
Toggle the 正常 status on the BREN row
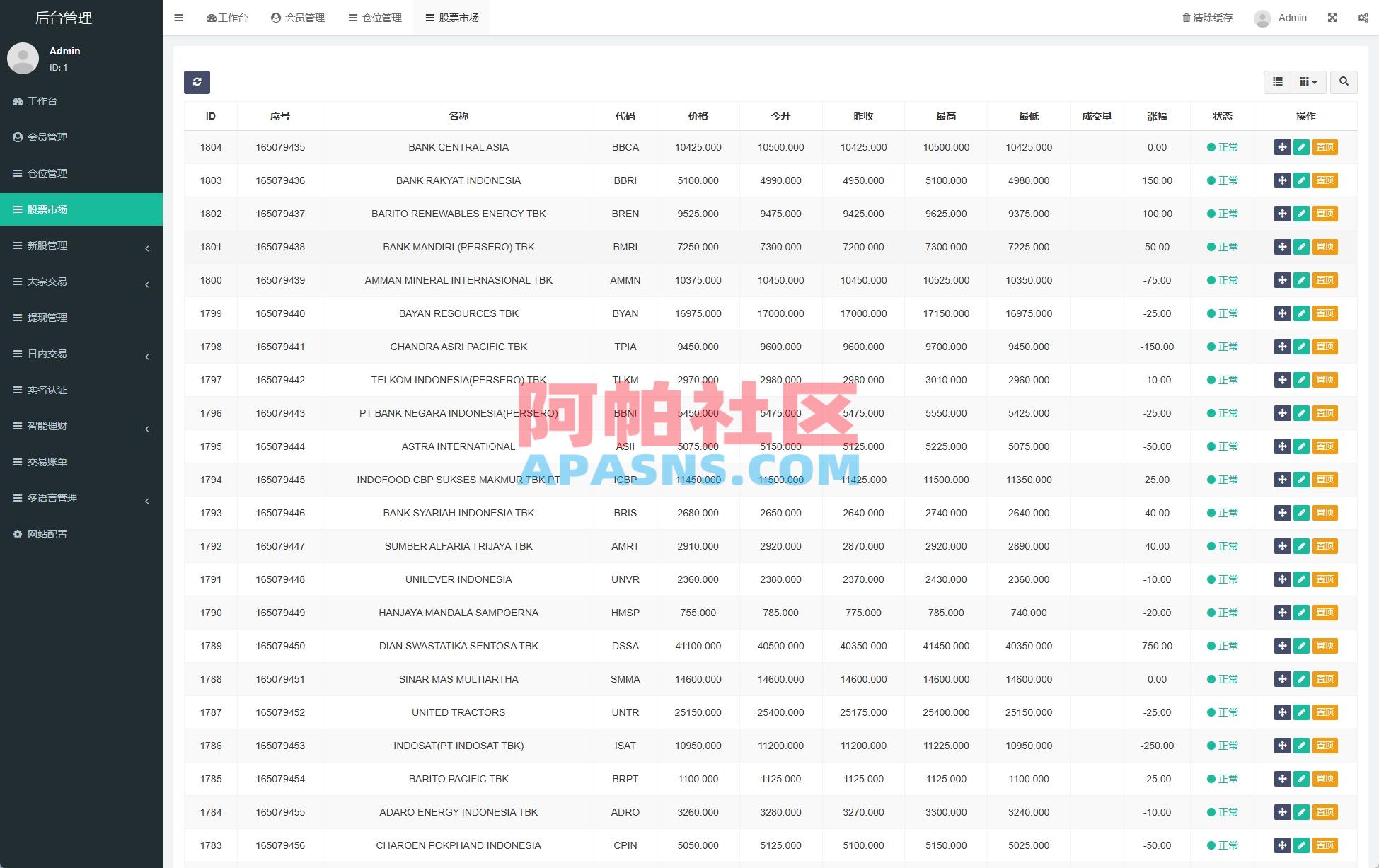coord(1223,213)
